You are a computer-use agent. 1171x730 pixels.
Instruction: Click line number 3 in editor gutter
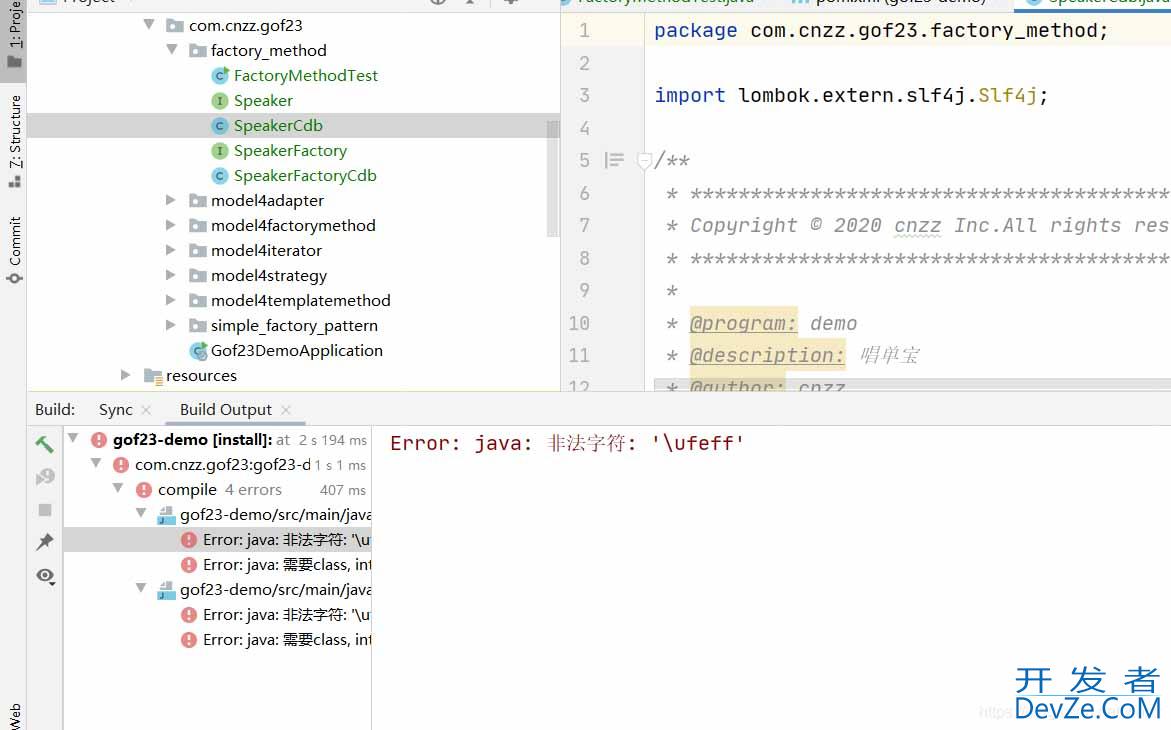[584, 96]
